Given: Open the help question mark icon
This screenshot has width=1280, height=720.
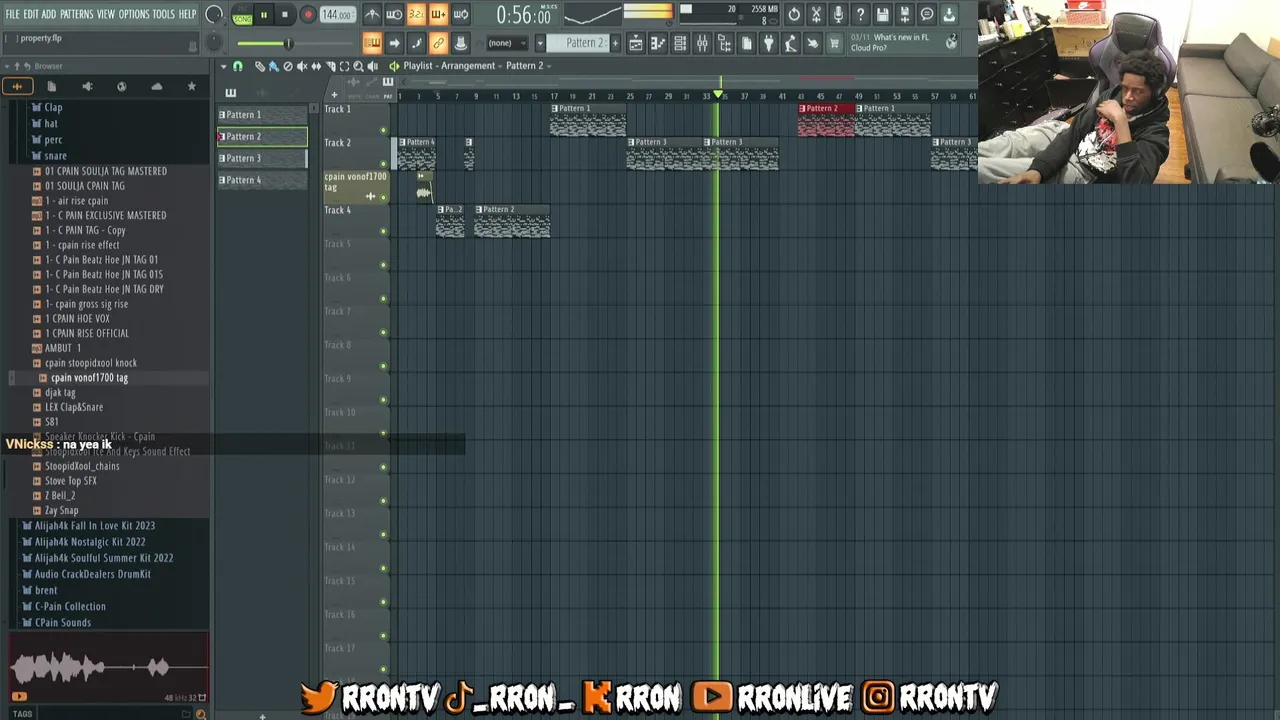Looking at the screenshot, I should pos(860,14).
